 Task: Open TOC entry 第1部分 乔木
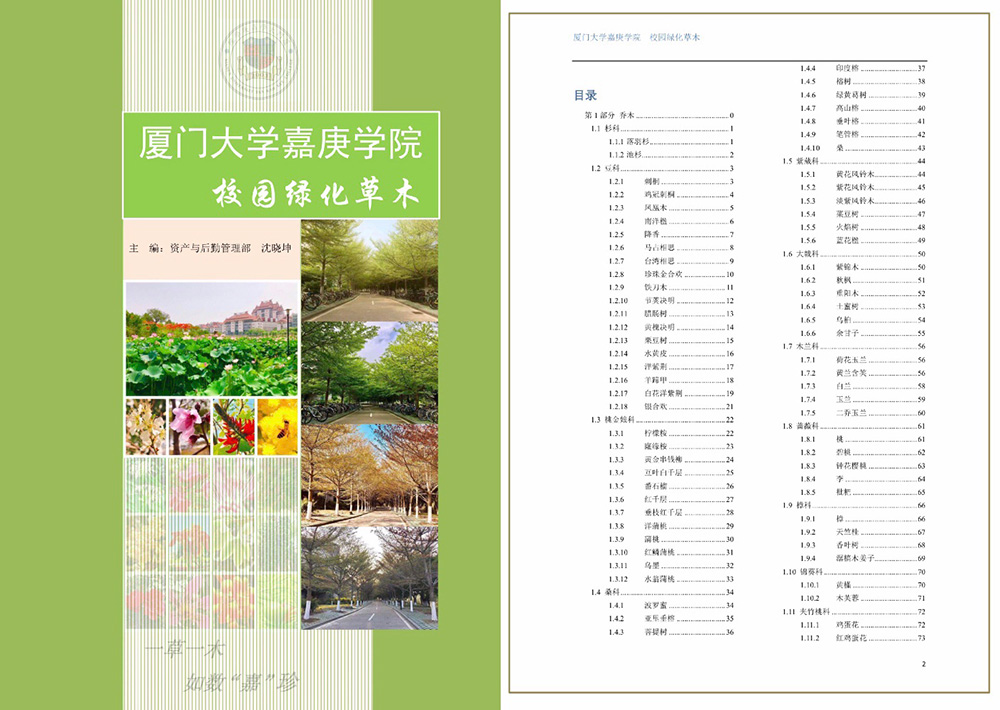tap(659, 116)
